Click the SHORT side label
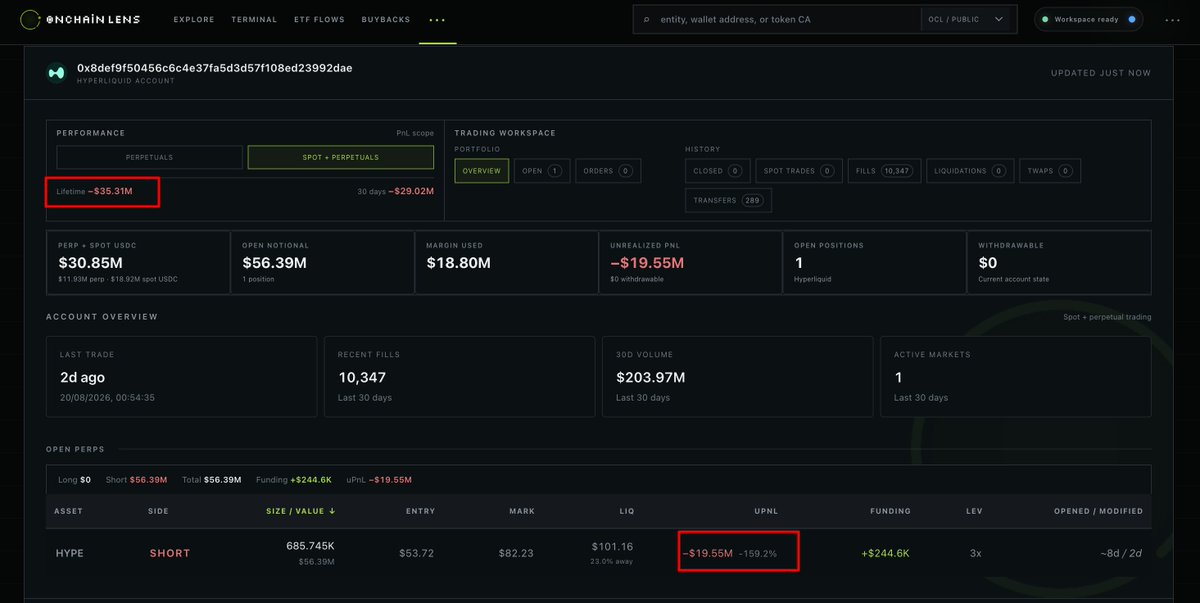 [x=170, y=553]
